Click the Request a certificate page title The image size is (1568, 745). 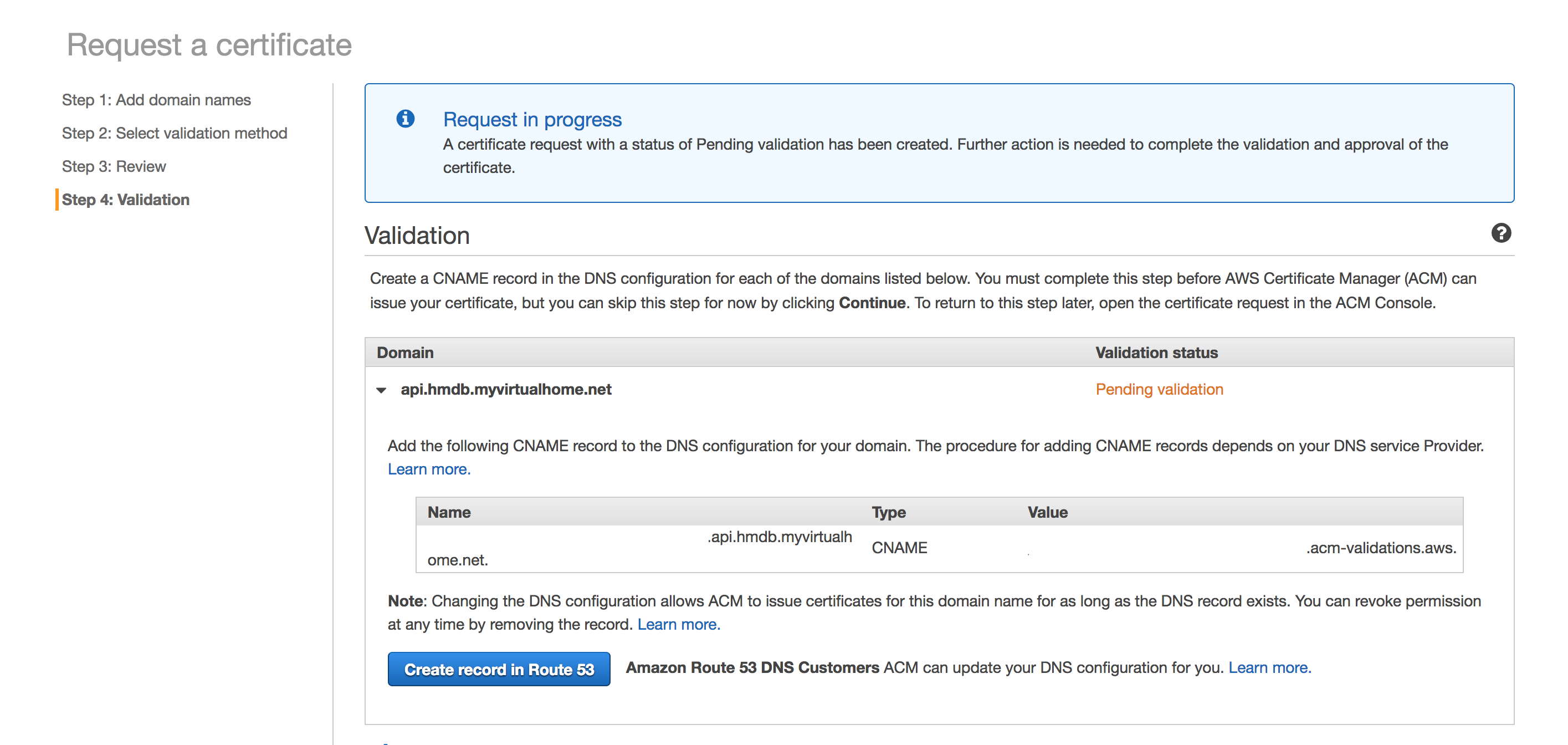[x=209, y=45]
